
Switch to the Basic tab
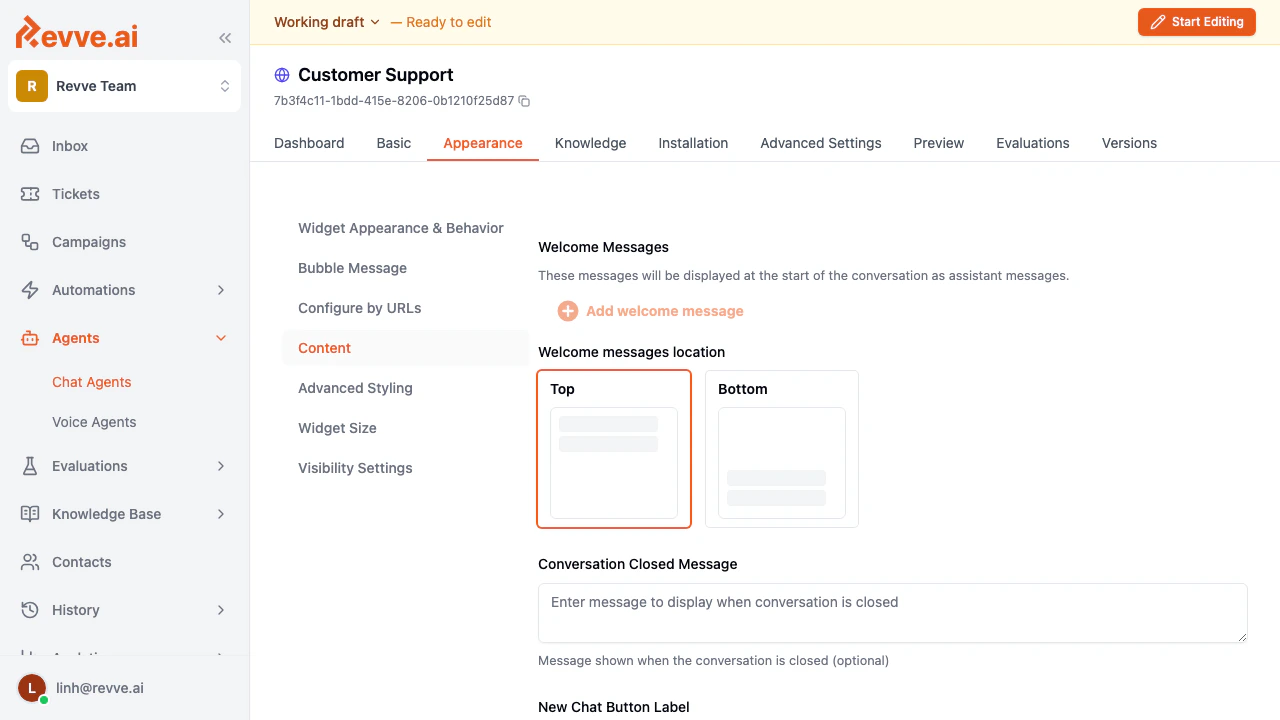[394, 143]
